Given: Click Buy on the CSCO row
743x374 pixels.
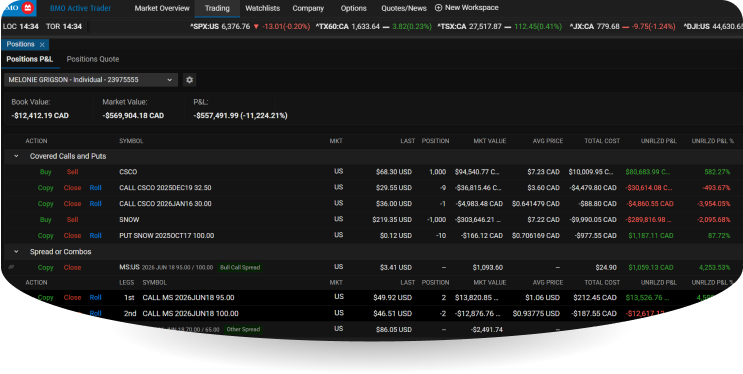Looking at the screenshot, I should pyautogui.click(x=46, y=172).
